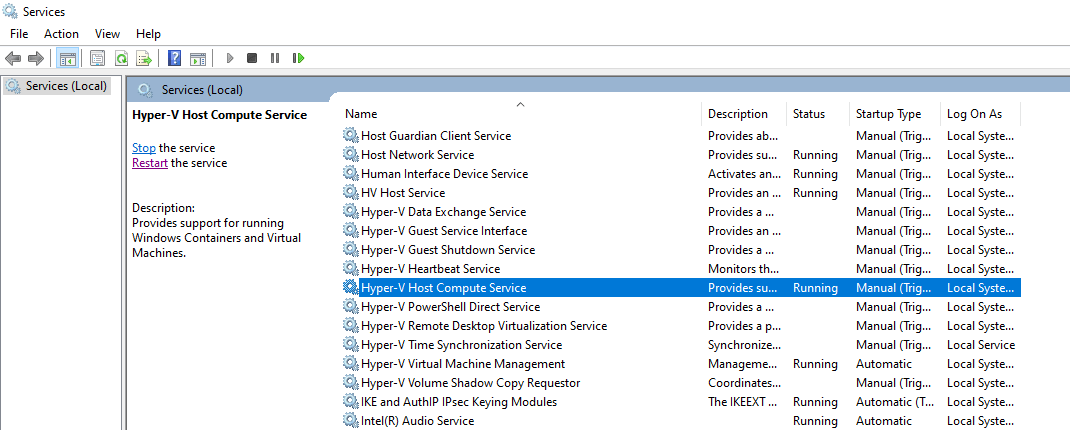The width and height of the screenshot is (1070, 430).
Task: Click the Services title bar gear icon
Action: click(10, 11)
